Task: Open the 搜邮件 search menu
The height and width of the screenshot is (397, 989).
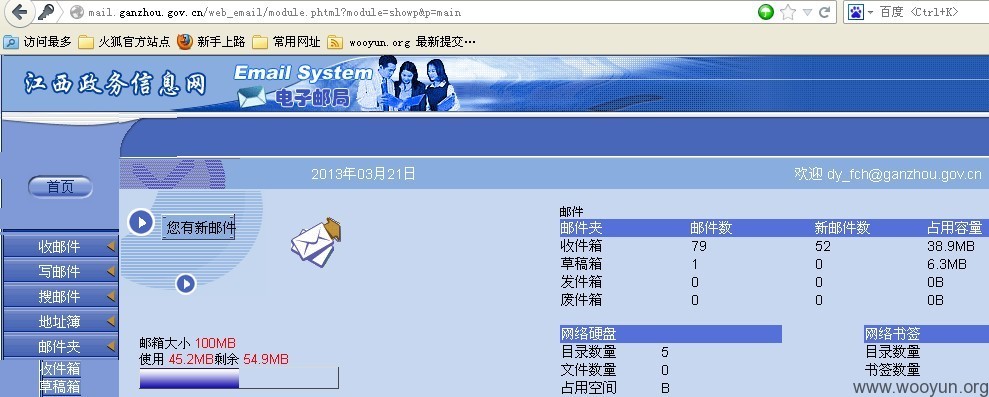Action: (60, 296)
